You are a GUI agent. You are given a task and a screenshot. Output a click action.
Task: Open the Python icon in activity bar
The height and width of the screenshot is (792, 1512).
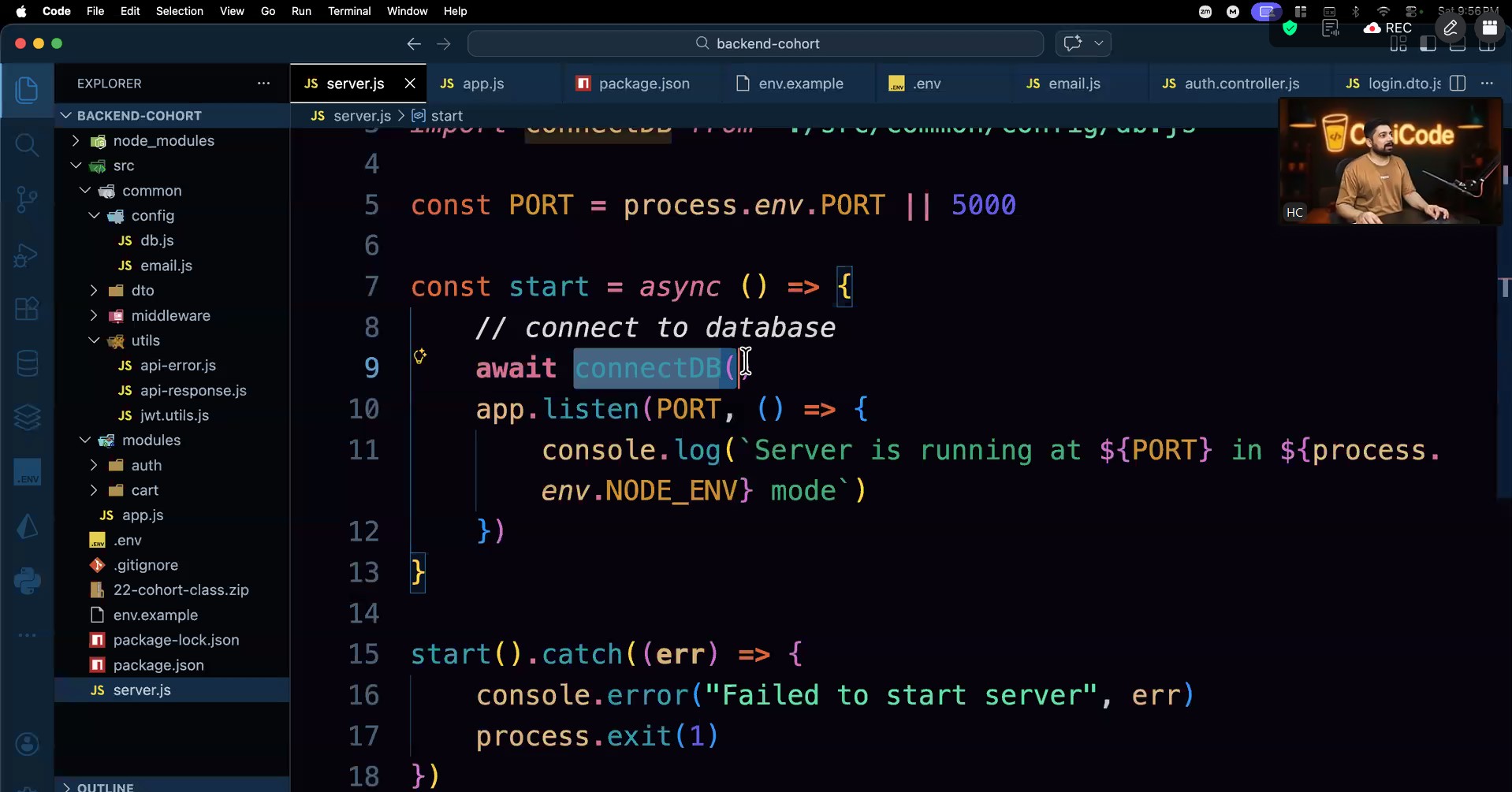[27, 582]
